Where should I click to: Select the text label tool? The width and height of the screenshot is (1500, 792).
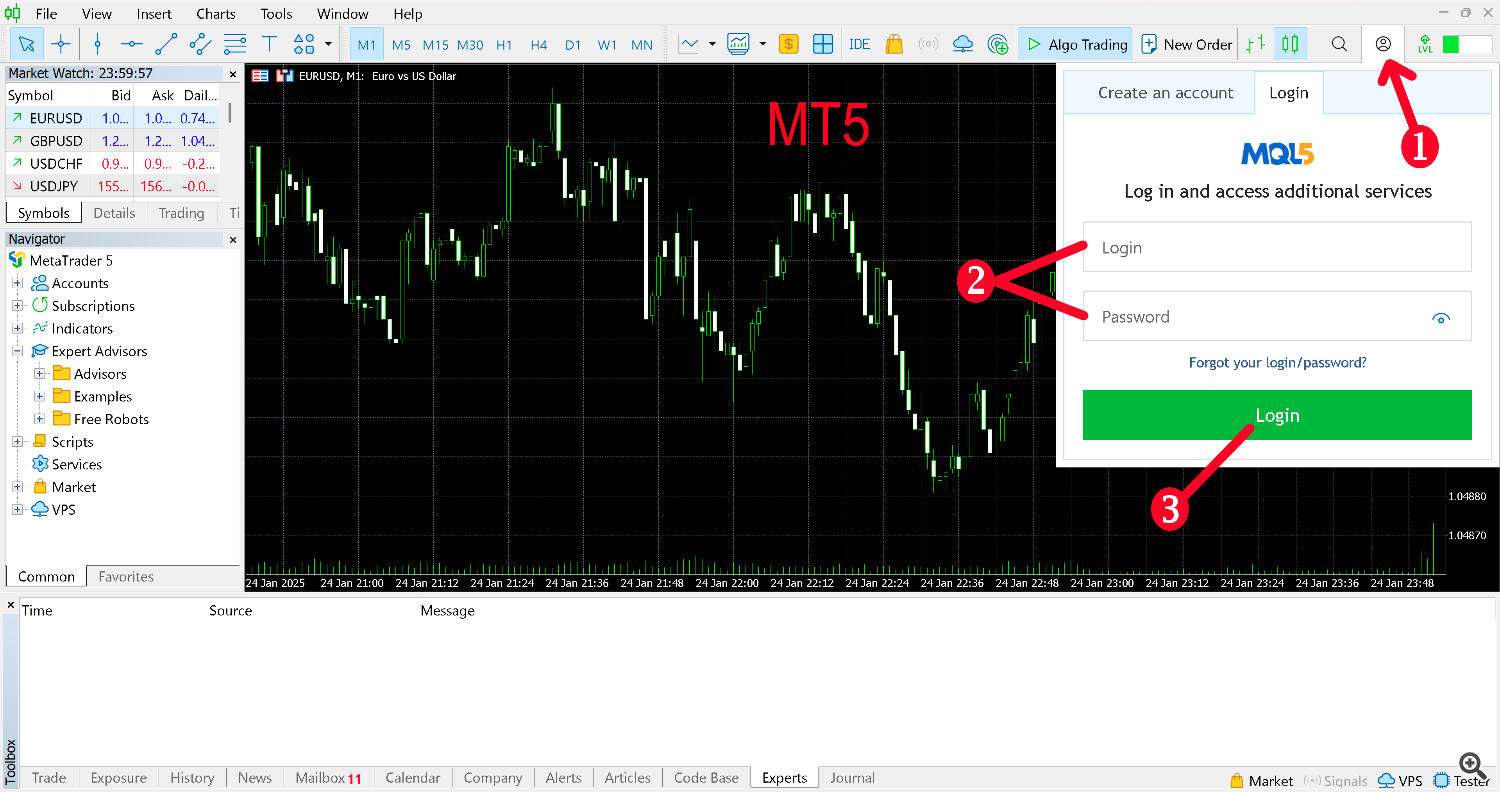point(269,44)
